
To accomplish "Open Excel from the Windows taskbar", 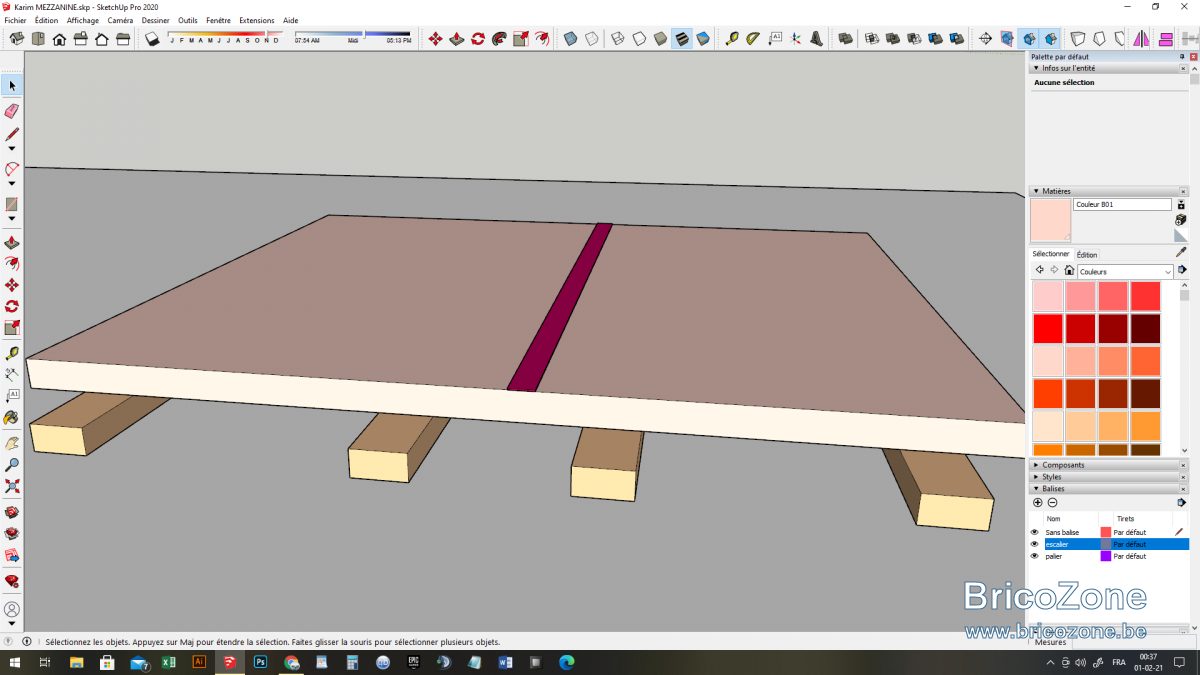I will coord(168,662).
